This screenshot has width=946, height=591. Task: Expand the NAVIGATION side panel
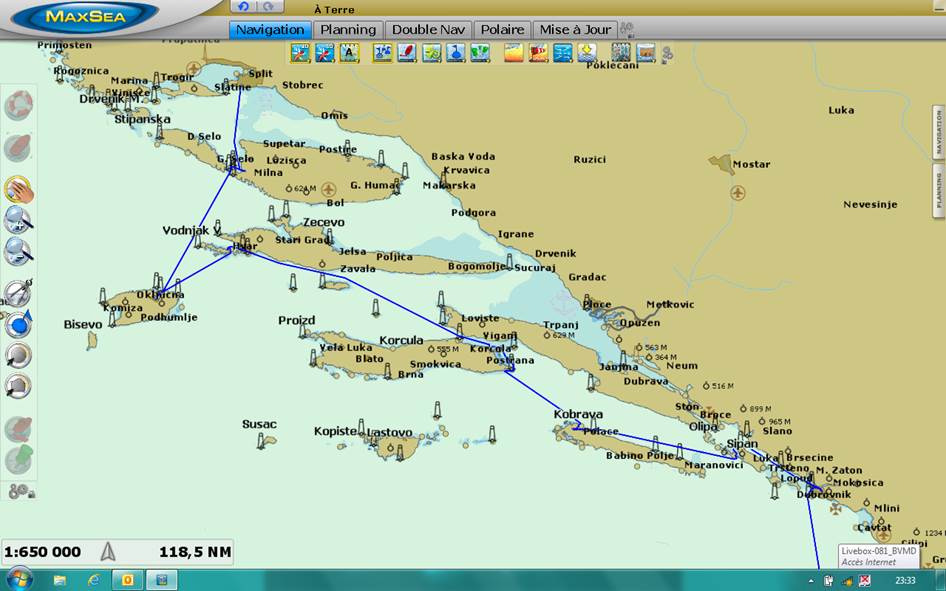point(938,132)
